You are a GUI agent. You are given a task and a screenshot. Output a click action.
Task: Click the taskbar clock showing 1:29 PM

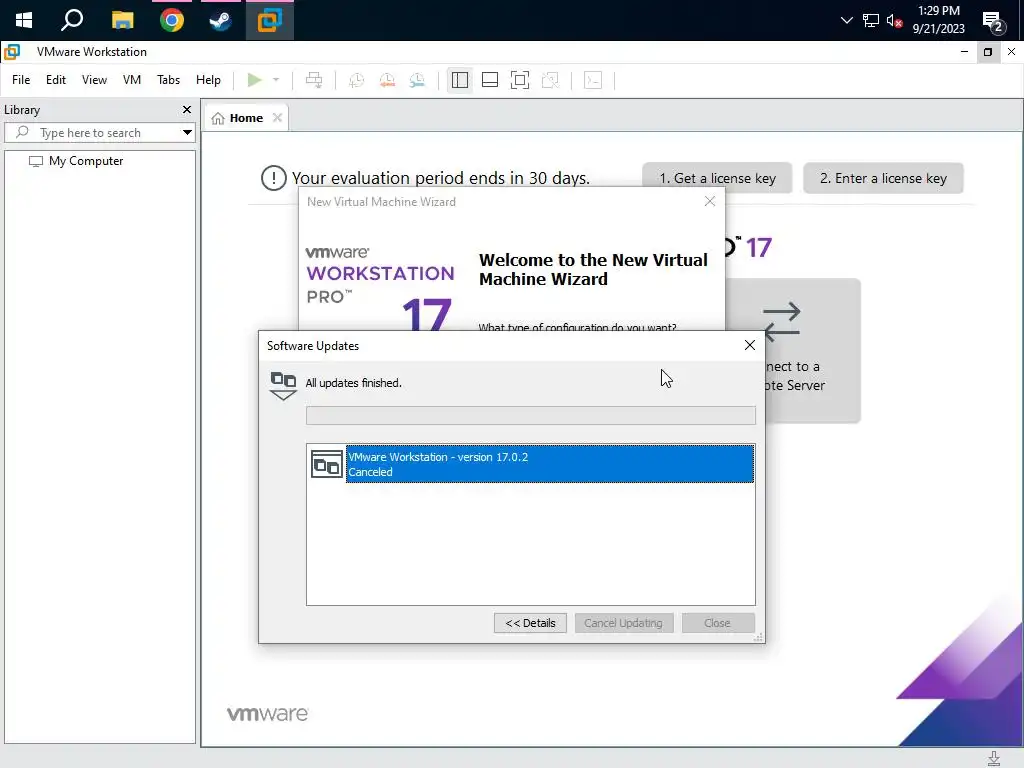click(x=938, y=20)
